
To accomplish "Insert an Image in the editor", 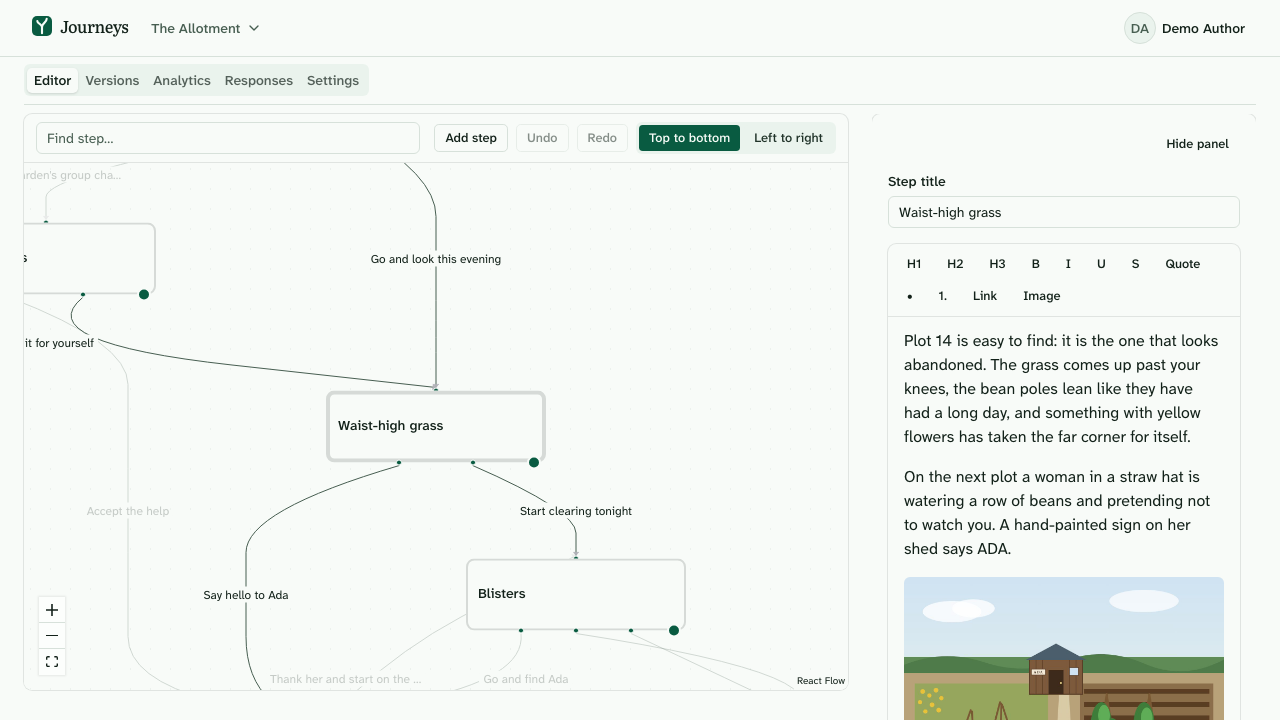I will 1042,296.
